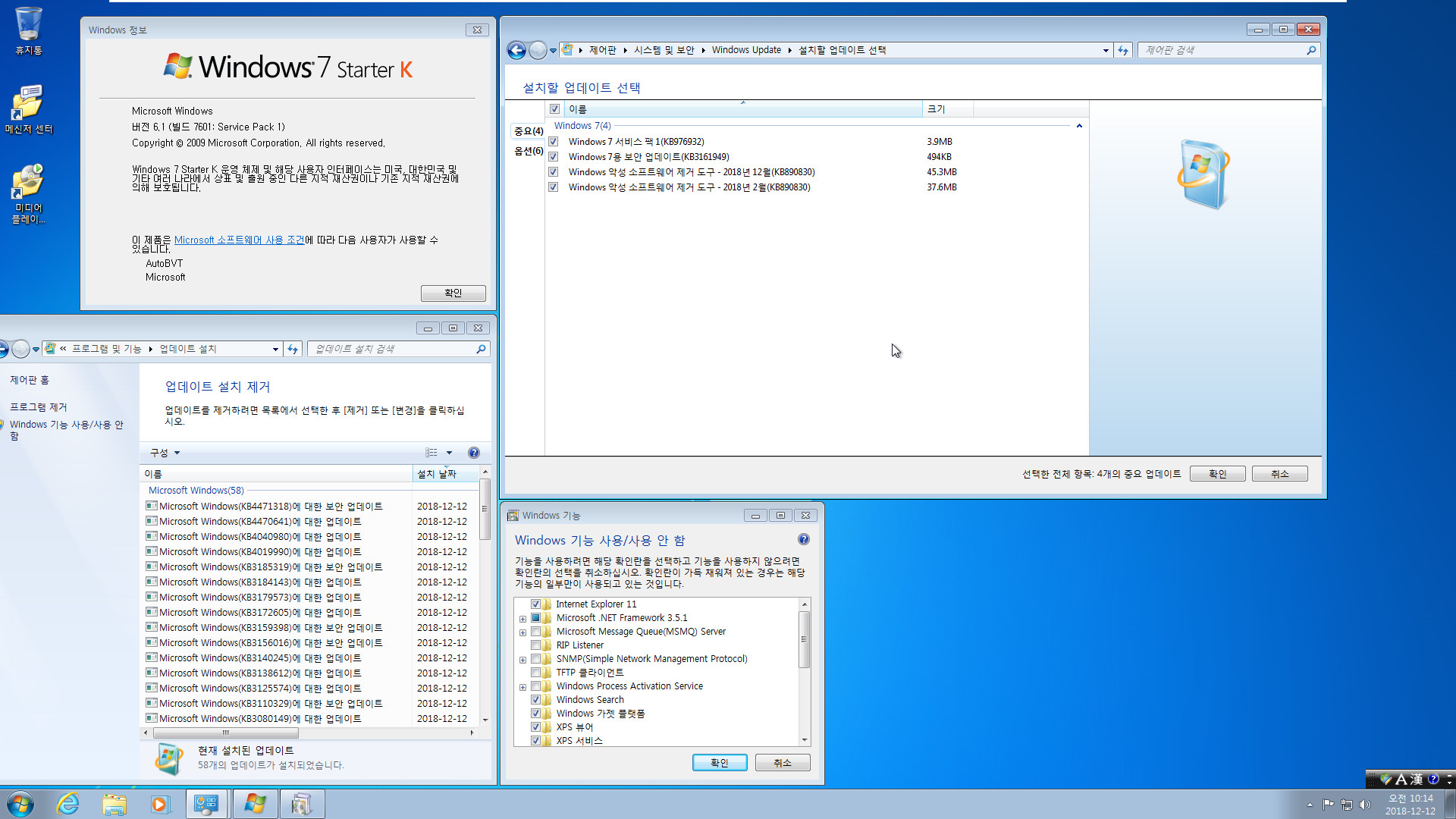Focus the Control Panel search field
This screenshot has width=1456, height=819.
[x=1221, y=50]
